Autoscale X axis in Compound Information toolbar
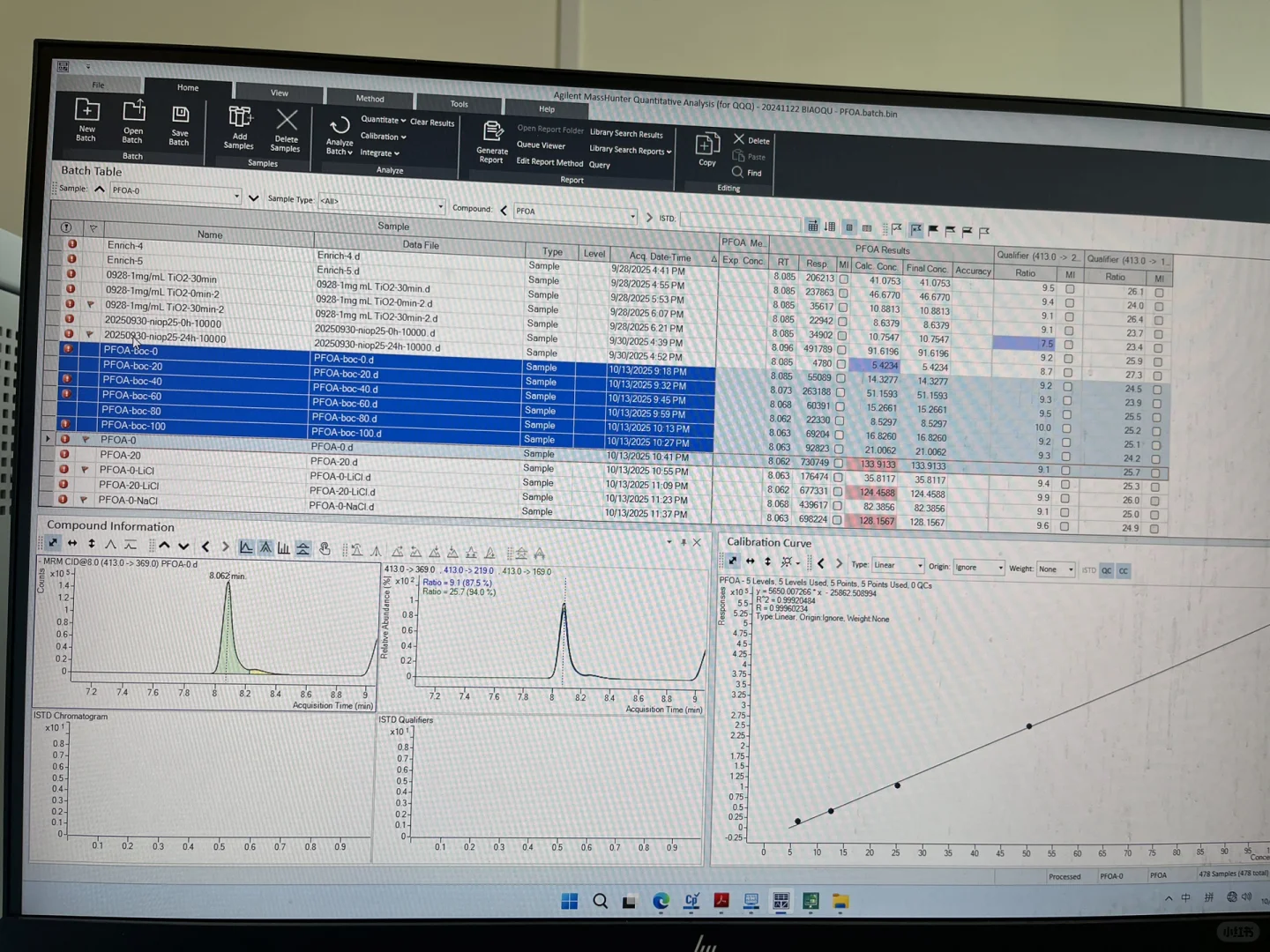The image size is (1270, 952). 72,544
